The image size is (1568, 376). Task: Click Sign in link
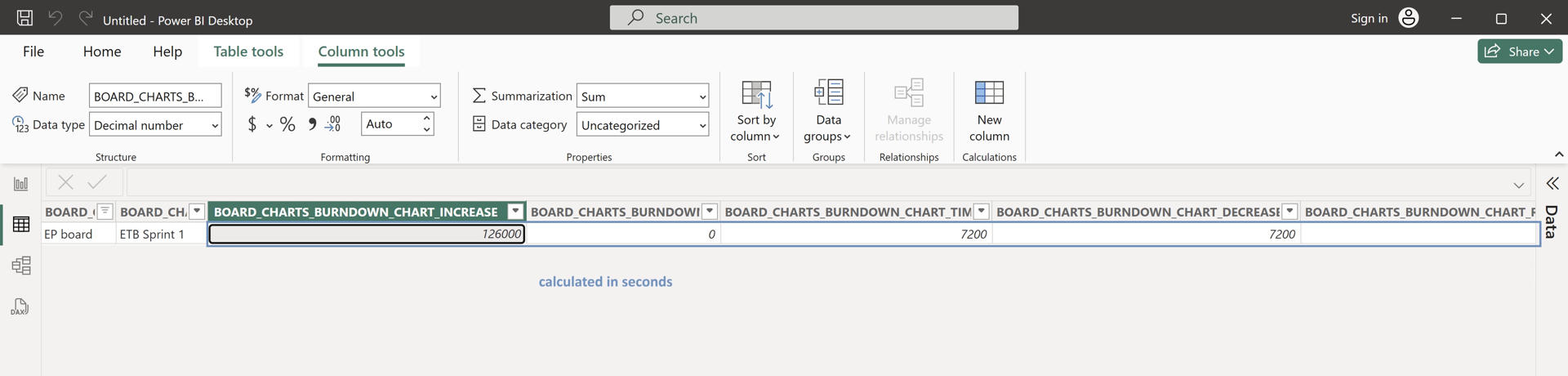1369,18
